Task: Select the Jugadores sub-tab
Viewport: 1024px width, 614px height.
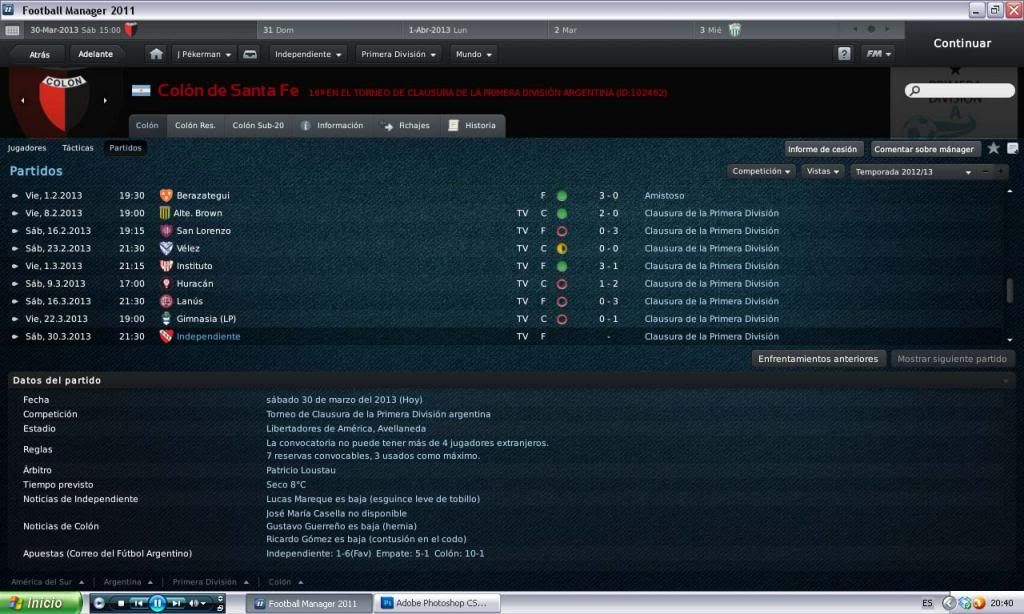Action: coord(27,148)
